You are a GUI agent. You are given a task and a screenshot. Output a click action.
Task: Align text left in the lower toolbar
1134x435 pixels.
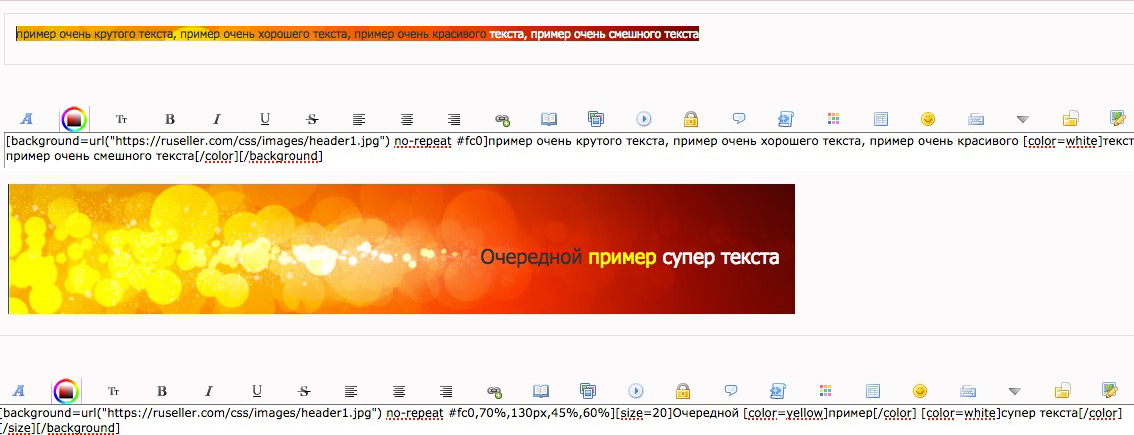coord(351,392)
